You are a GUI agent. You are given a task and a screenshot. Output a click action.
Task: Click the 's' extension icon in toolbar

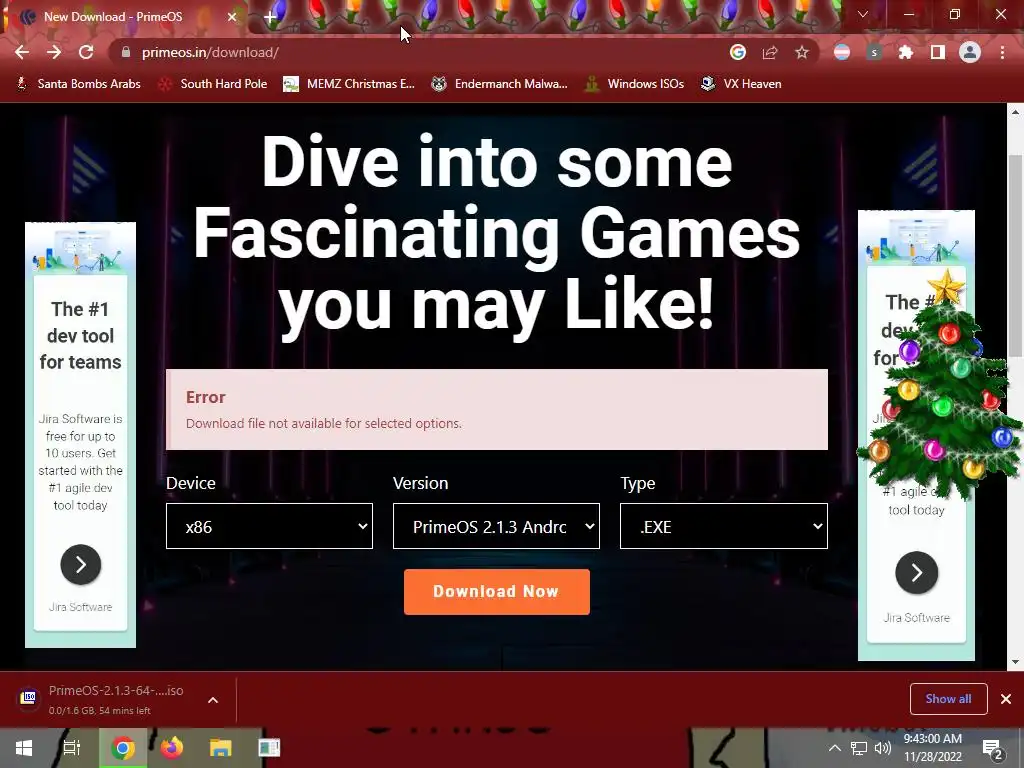coord(874,52)
